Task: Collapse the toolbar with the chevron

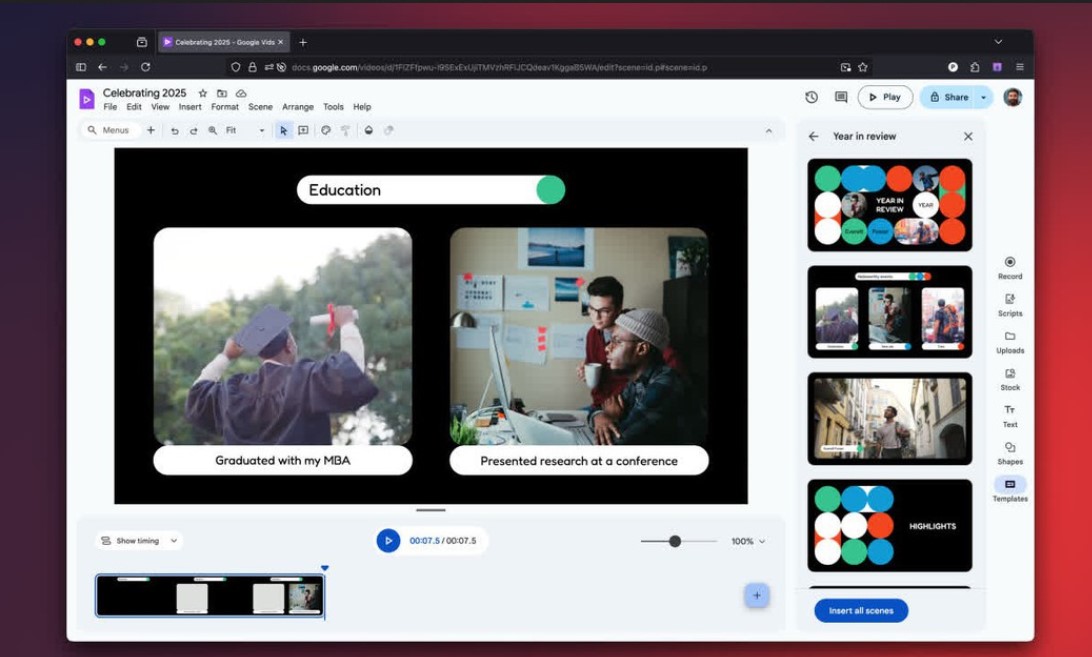Action: pyautogui.click(x=768, y=131)
